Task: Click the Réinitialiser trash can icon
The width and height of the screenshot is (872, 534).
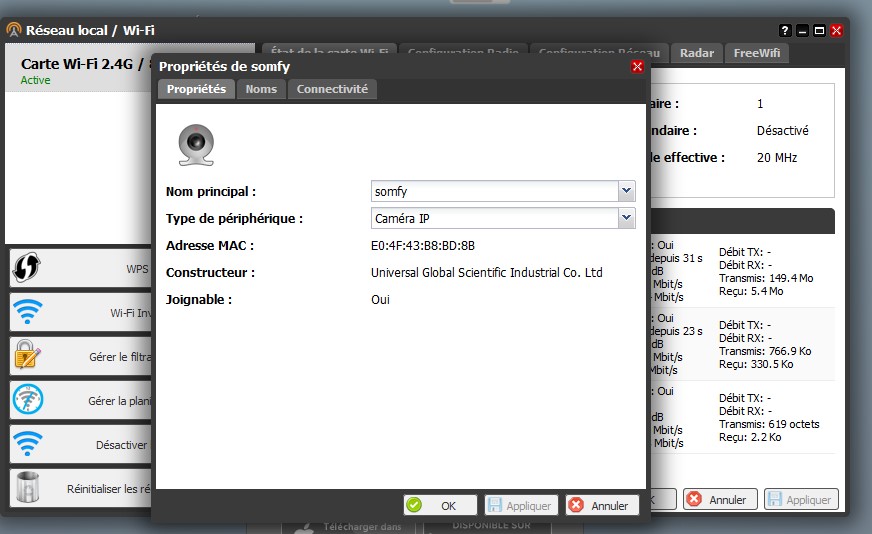Action: 27,488
